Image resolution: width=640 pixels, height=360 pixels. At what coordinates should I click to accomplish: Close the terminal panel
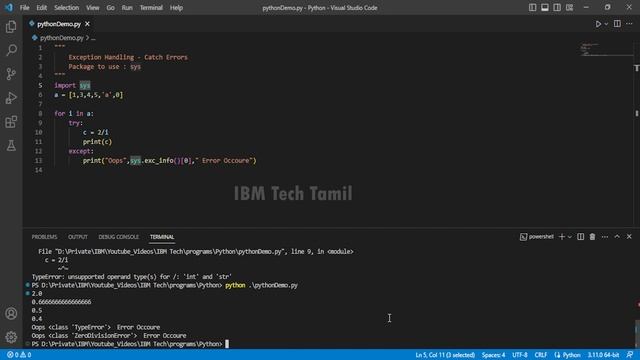(x=629, y=237)
